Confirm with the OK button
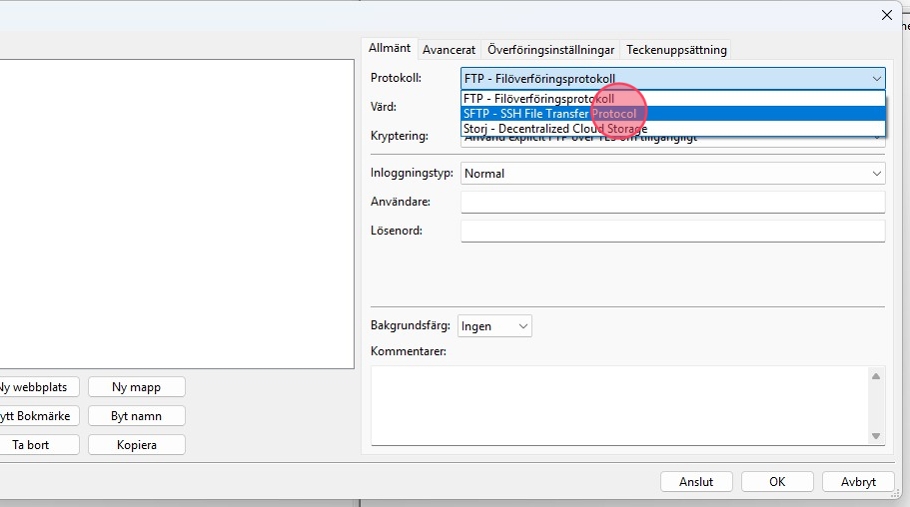 pos(777,482)
